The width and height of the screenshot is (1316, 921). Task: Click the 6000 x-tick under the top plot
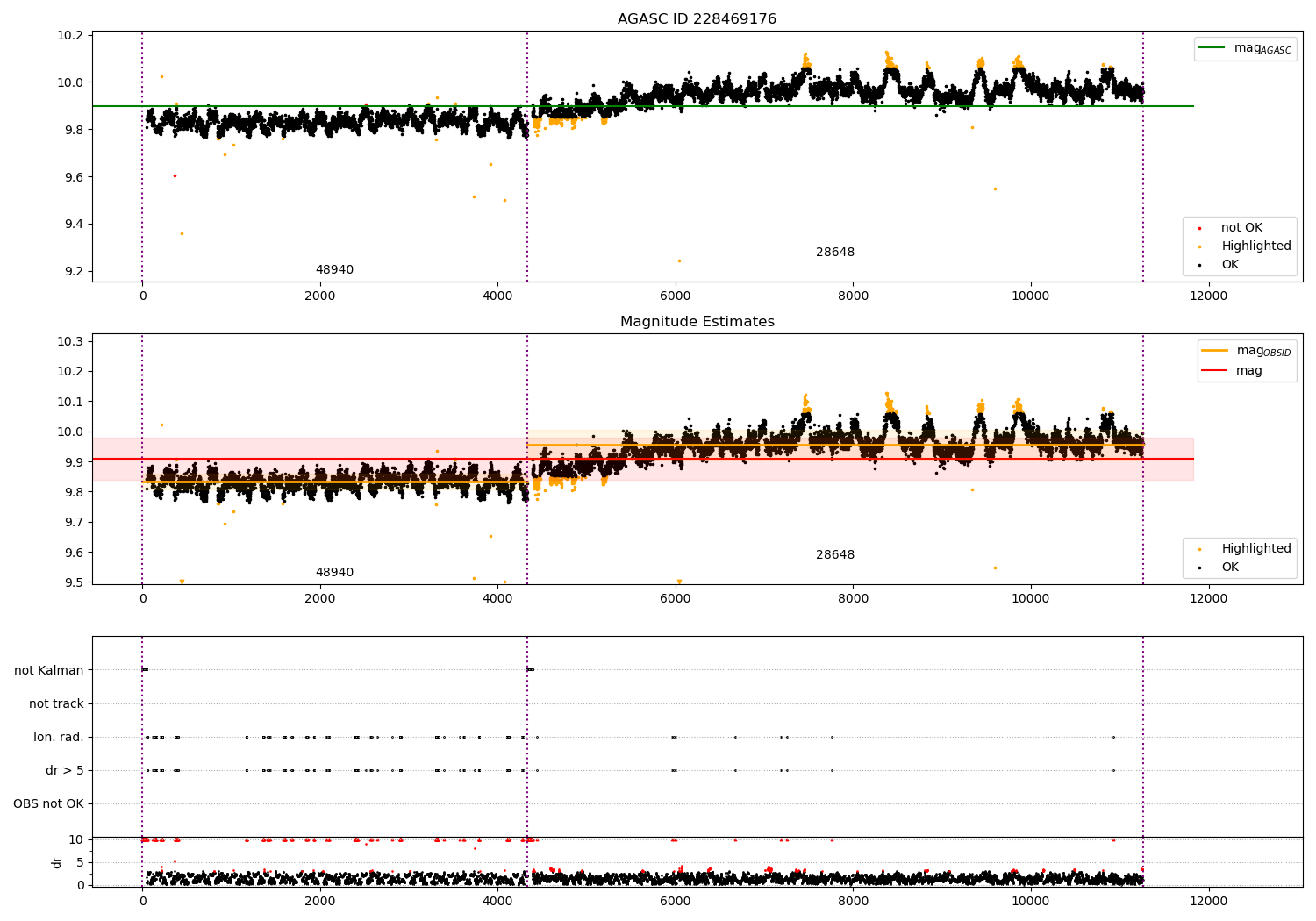pos(676,296)
